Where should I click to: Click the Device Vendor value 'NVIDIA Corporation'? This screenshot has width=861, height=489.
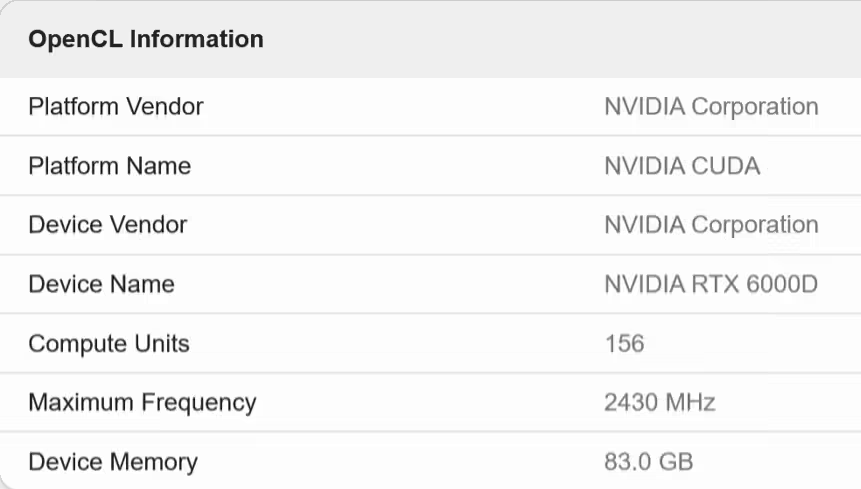click(x=711, y=225)
